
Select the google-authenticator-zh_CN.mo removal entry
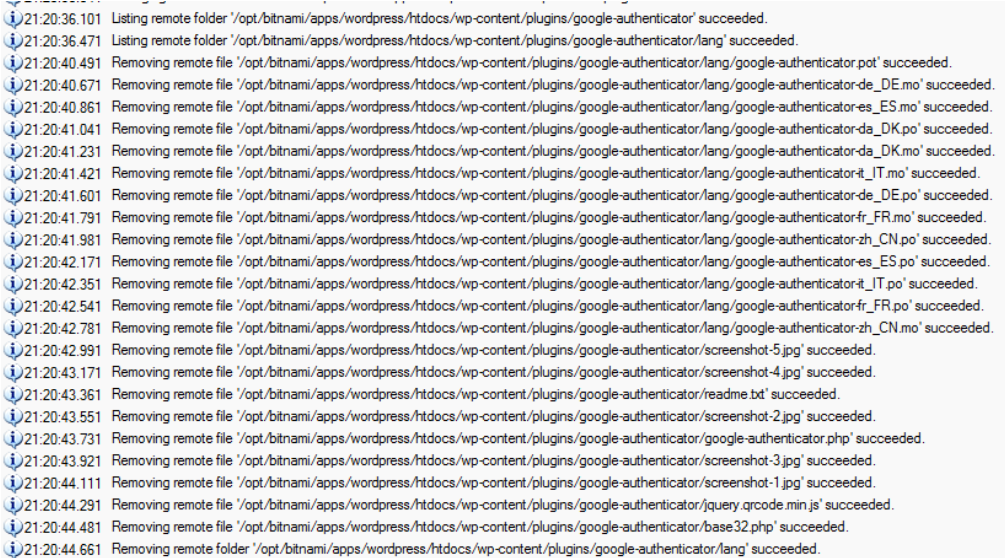499,328
